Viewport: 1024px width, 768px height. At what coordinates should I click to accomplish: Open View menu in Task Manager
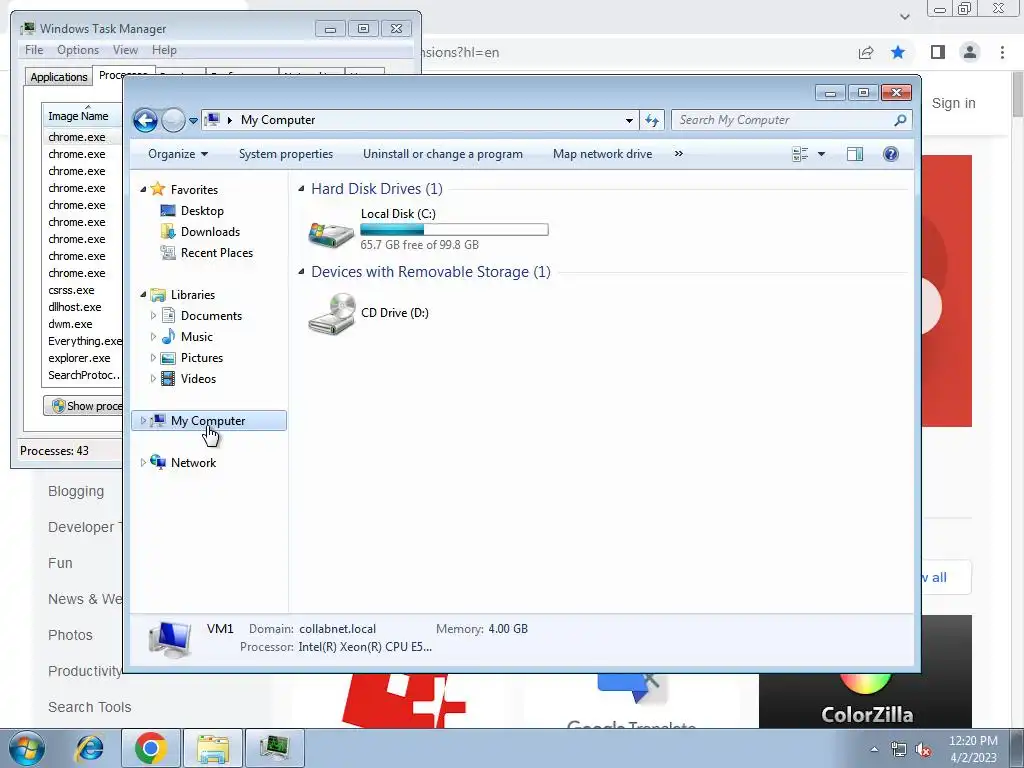[x=125, y=50]
